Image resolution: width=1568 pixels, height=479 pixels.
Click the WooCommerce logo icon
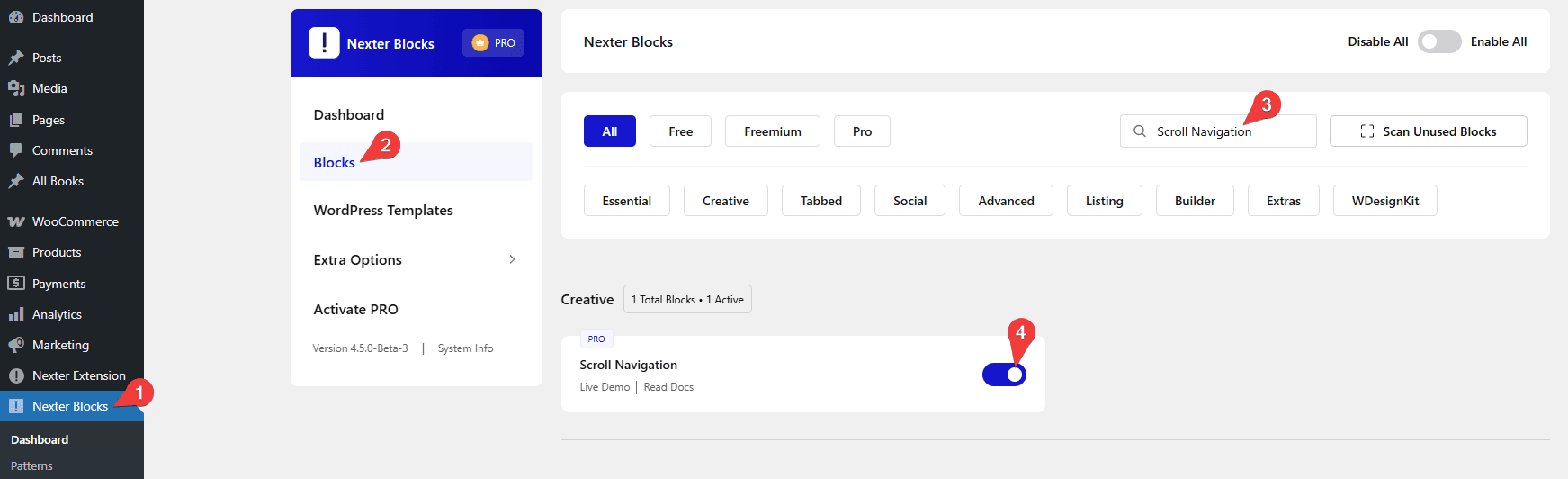click(x=16, y=221)
